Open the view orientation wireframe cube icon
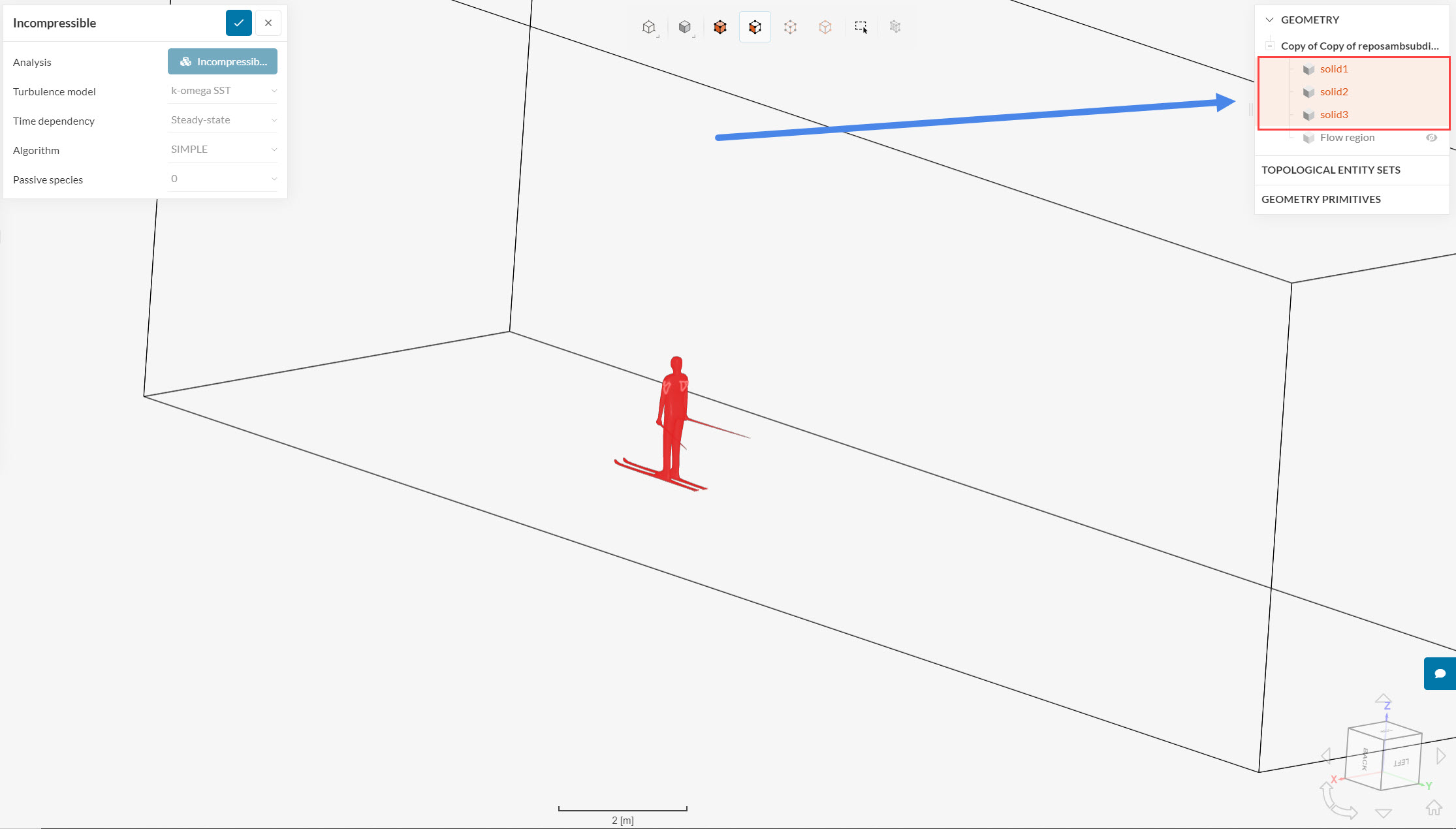 pyautogui.click(x=648, y=27)
